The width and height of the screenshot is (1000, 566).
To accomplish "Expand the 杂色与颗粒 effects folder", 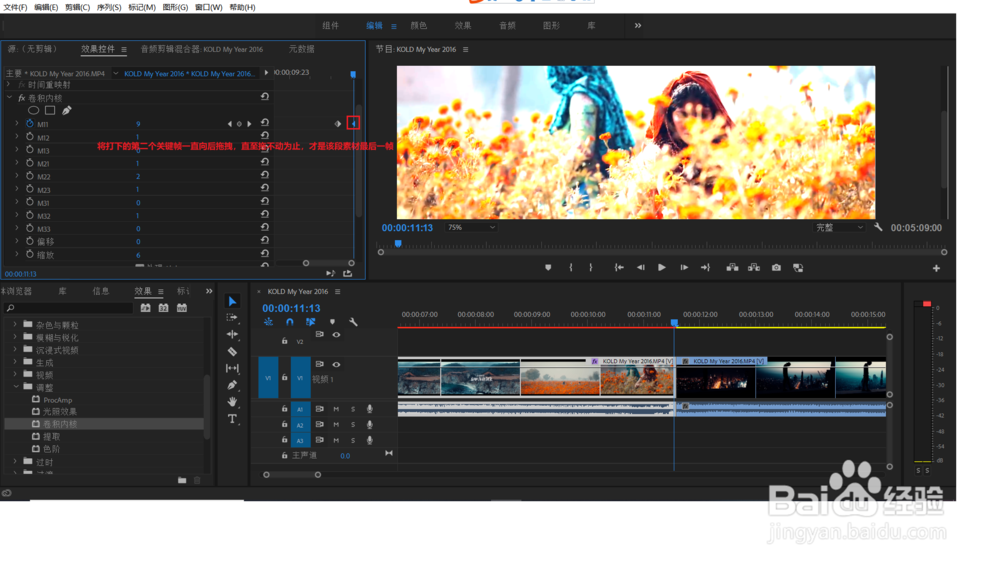I will click(x=15, y=324).
